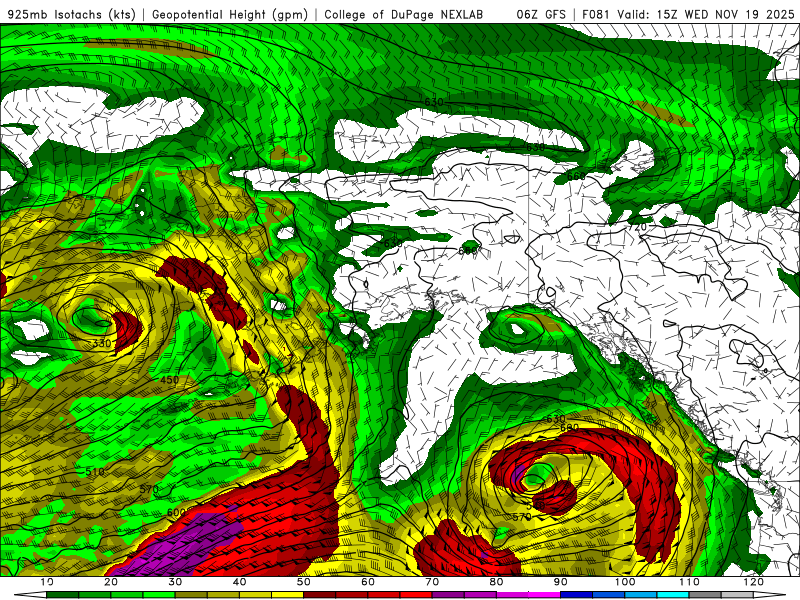This screenshot has width=800, height=600.
Task: Click the '510' contour label
Action: point(95,471)
